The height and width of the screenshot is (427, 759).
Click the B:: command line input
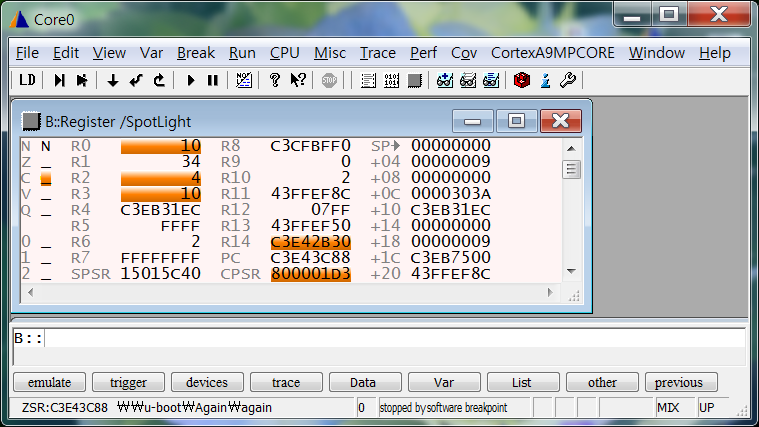[x=390, y=338]
